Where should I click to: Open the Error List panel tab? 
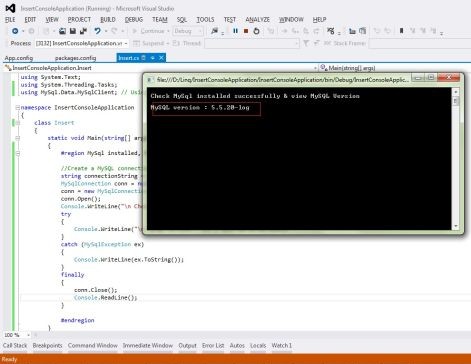coord(213,346)
